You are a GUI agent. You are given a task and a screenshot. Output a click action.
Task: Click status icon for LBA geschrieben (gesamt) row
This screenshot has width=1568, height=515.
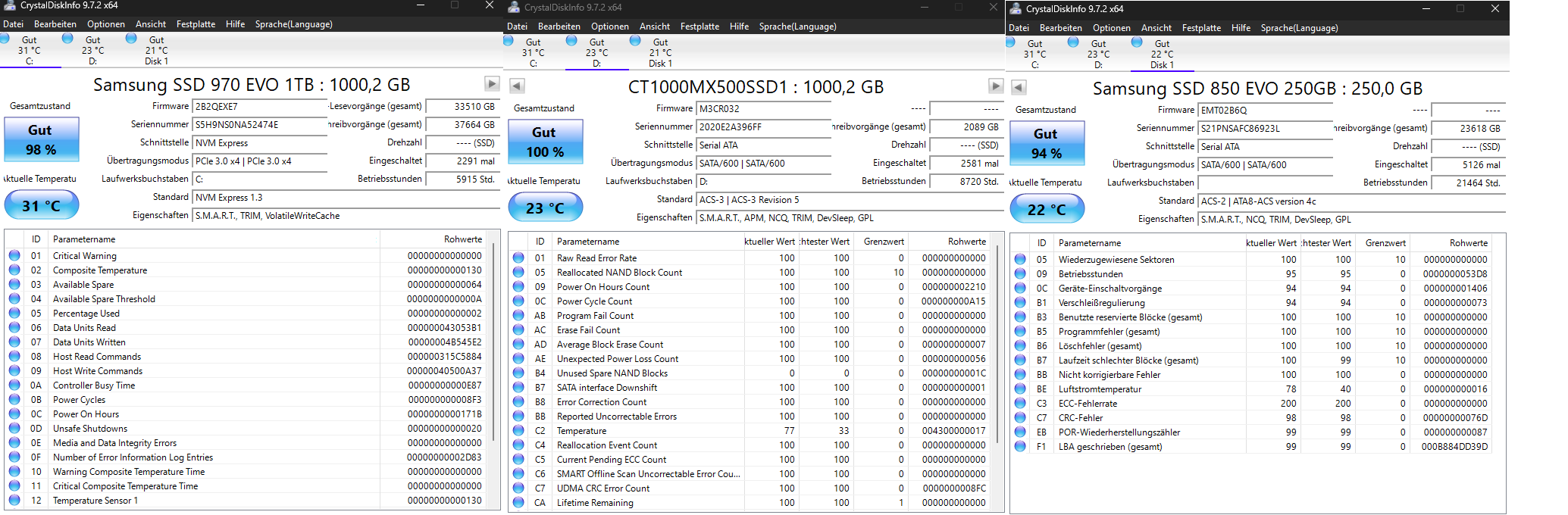pyautogui.click(x=1020, y=446)
